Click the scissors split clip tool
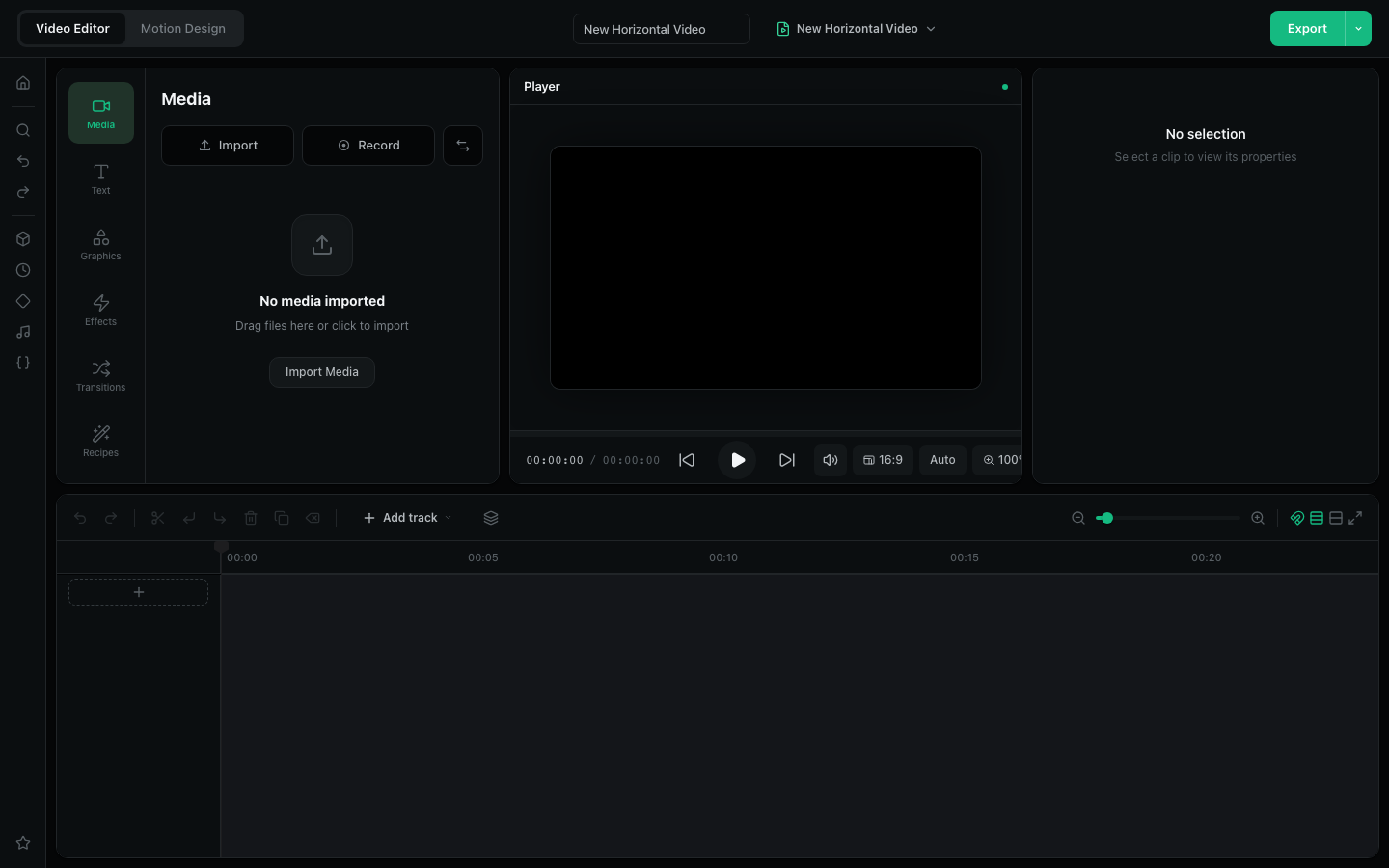The width and height of the screenshot is (1389, 868). [x=158, y=518]
